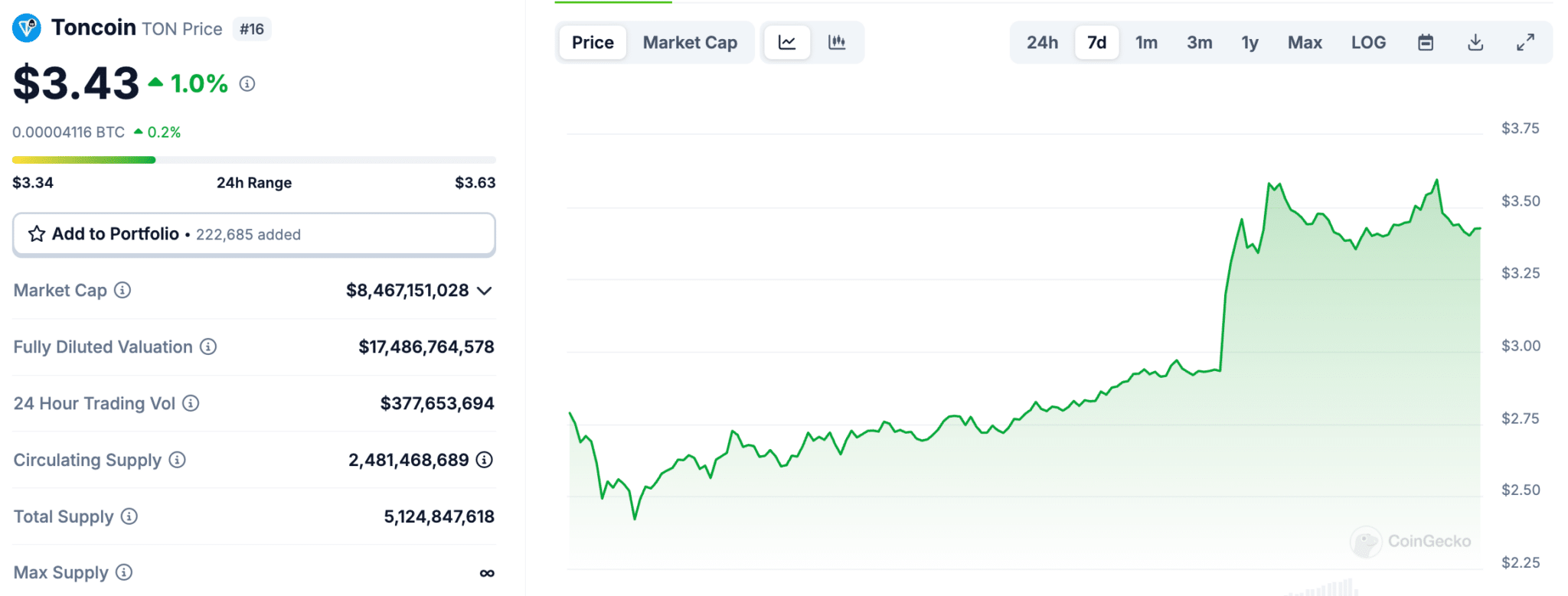The image size is (1568, 596).
Task: Click the Toncoin logo icon
Action: (27, 28)
